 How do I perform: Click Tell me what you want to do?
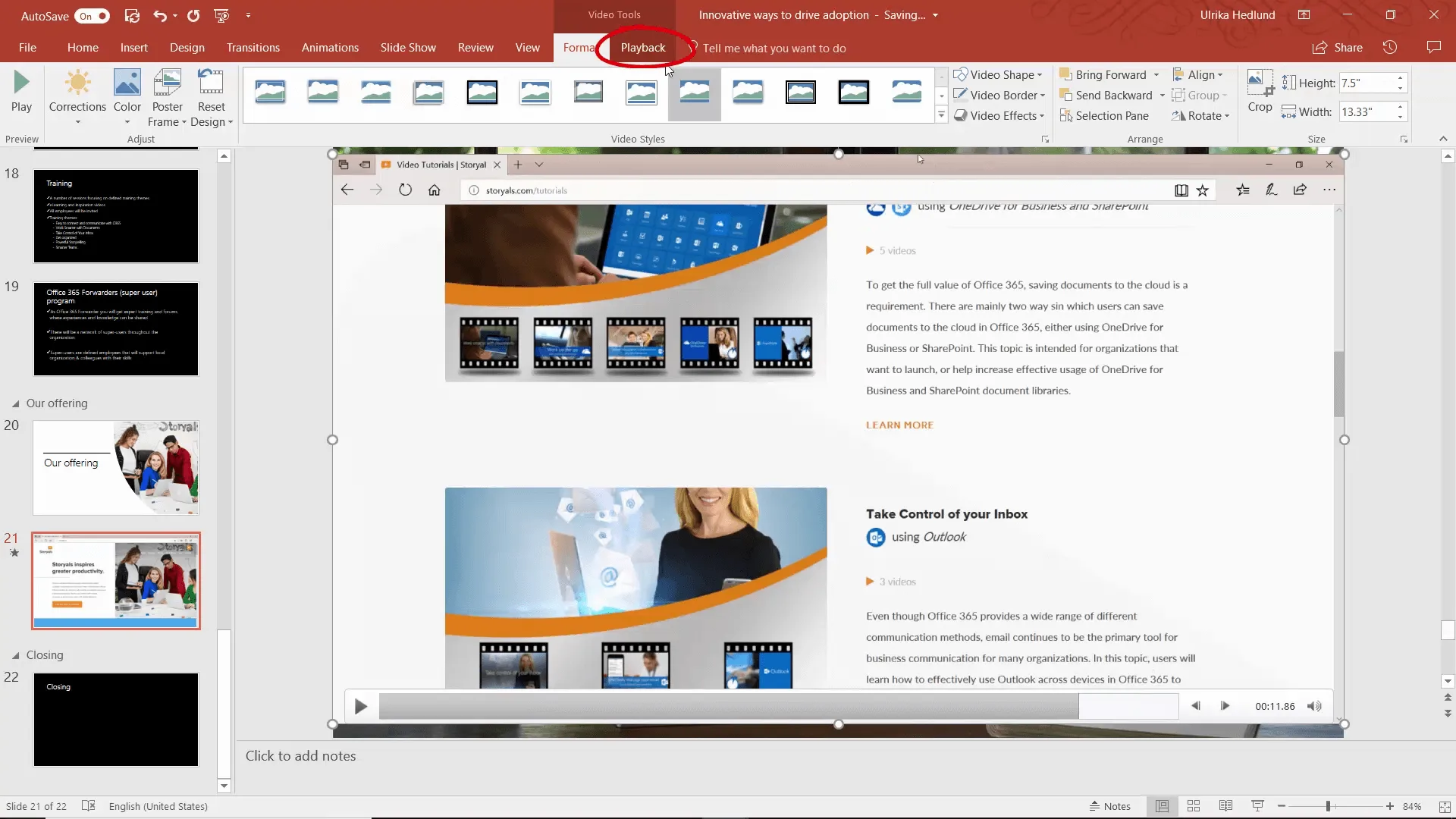773,48
